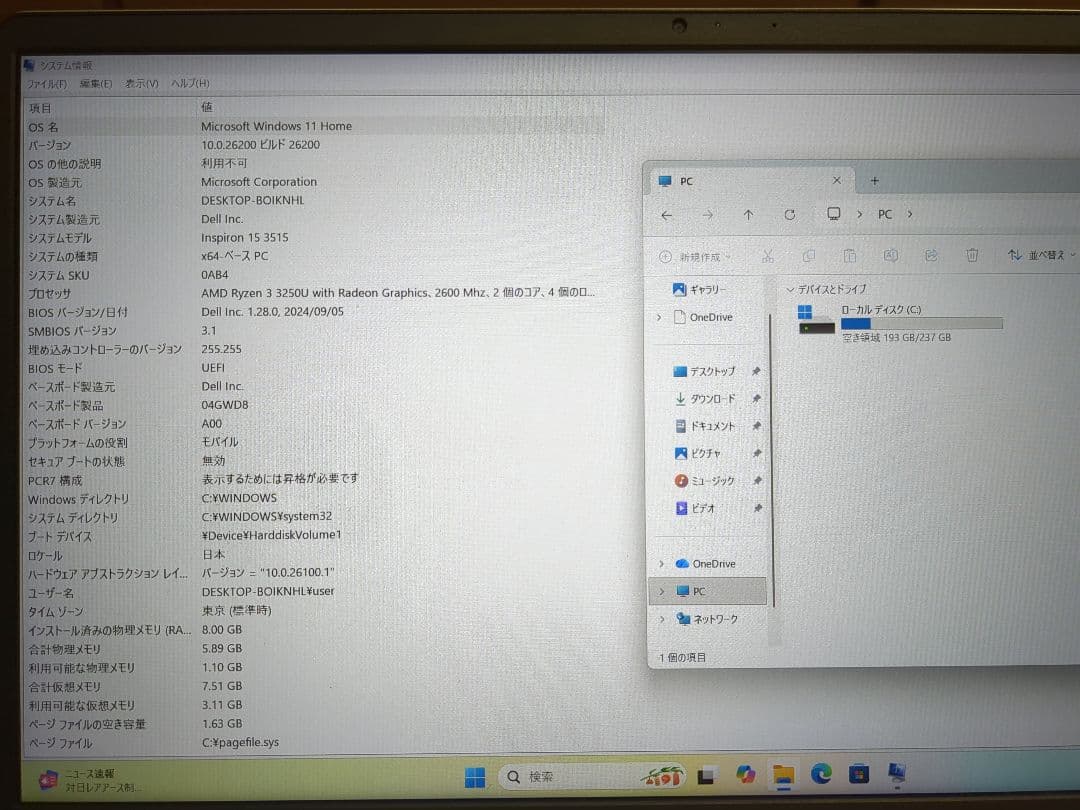This screenshot has width=1080, height=810.
Task: Click the Delete trash icon in Explorer
Action: [972, 256]
